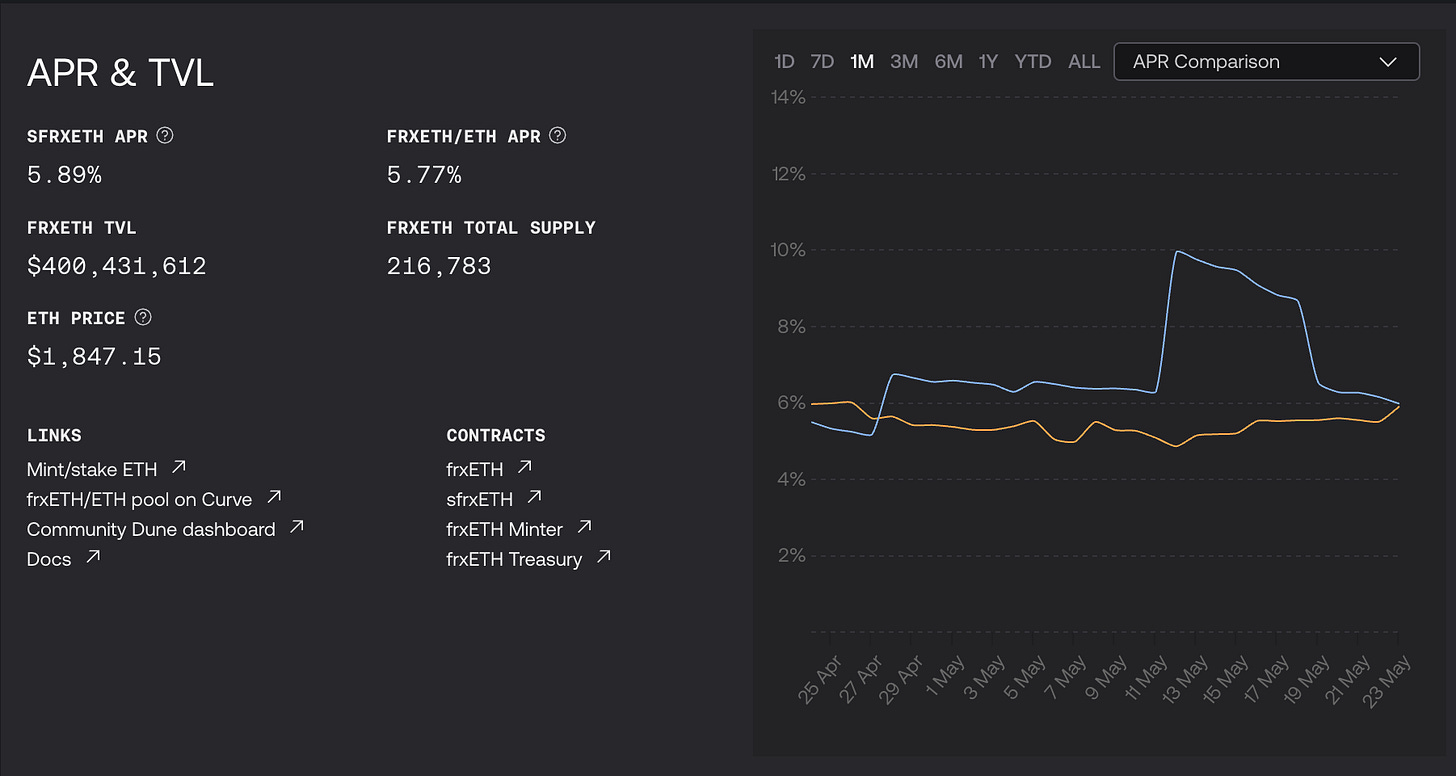The image size is (1456, 776).
Task: Open the frxETH Treasury contract link
Action: (514, 559)
